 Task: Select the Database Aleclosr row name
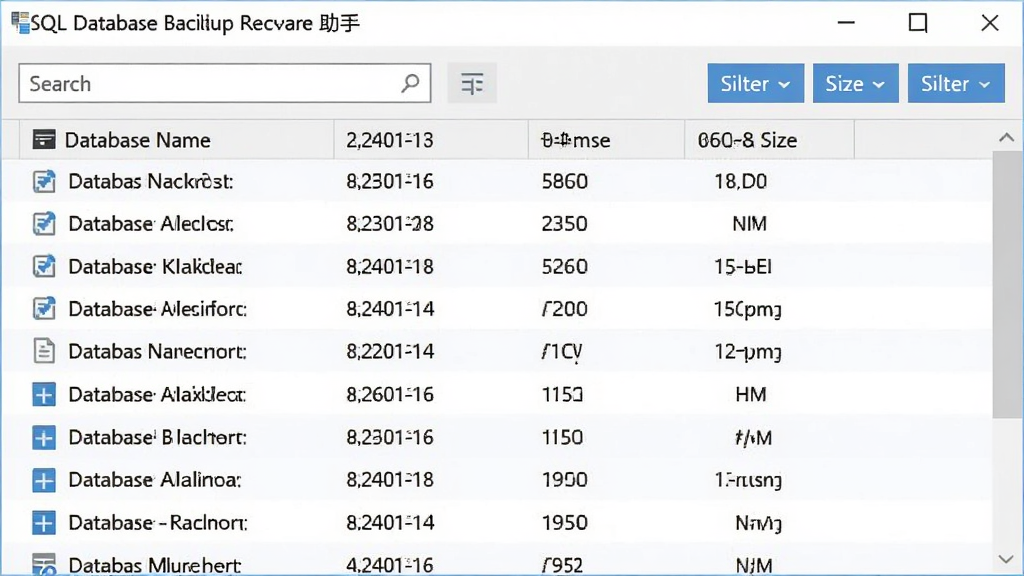[x=150, y=223]
